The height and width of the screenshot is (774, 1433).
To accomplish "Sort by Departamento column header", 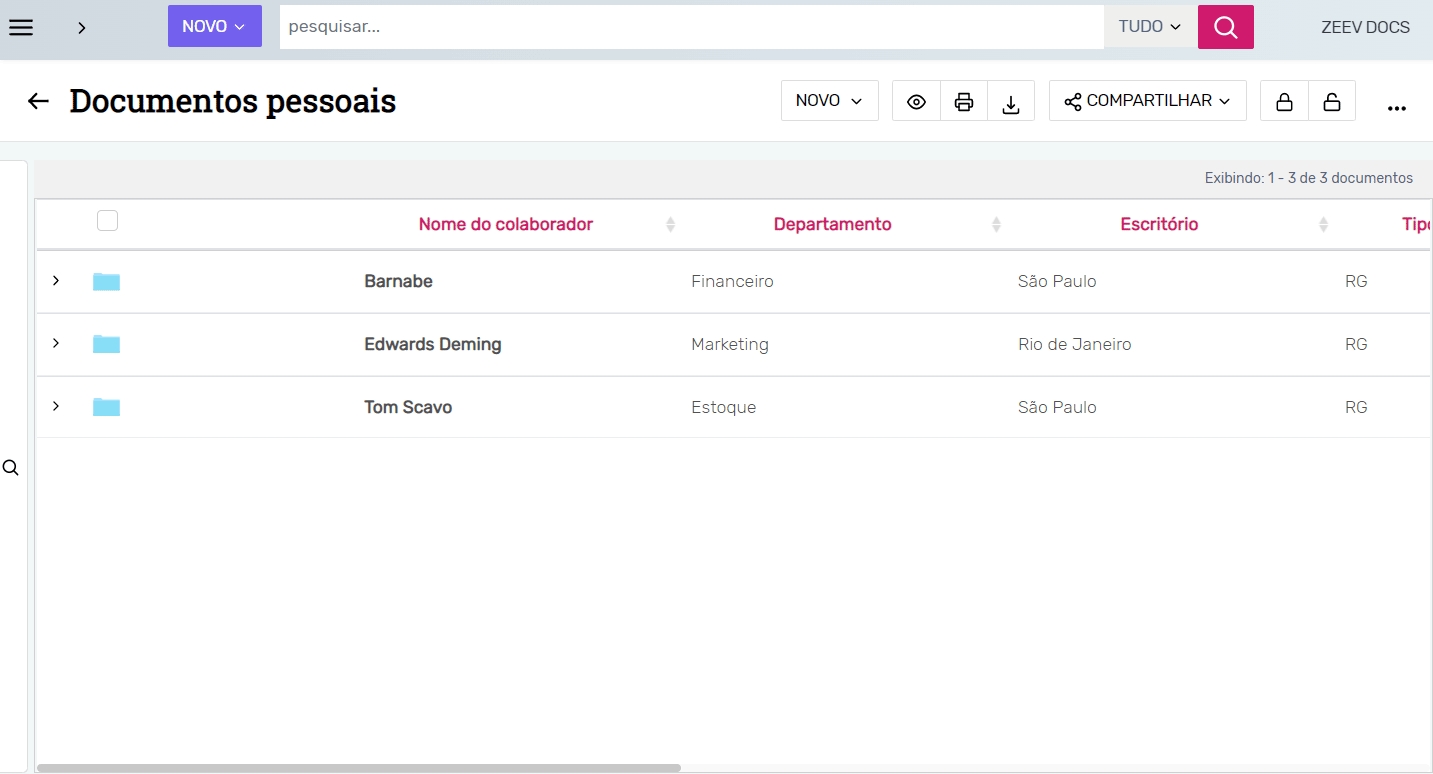I will 832,224.
